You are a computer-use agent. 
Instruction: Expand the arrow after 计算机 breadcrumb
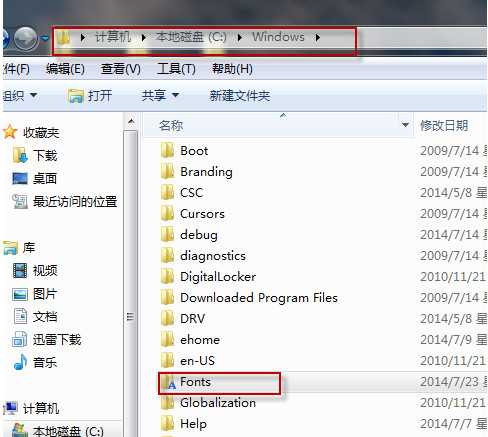coord(144,37)
